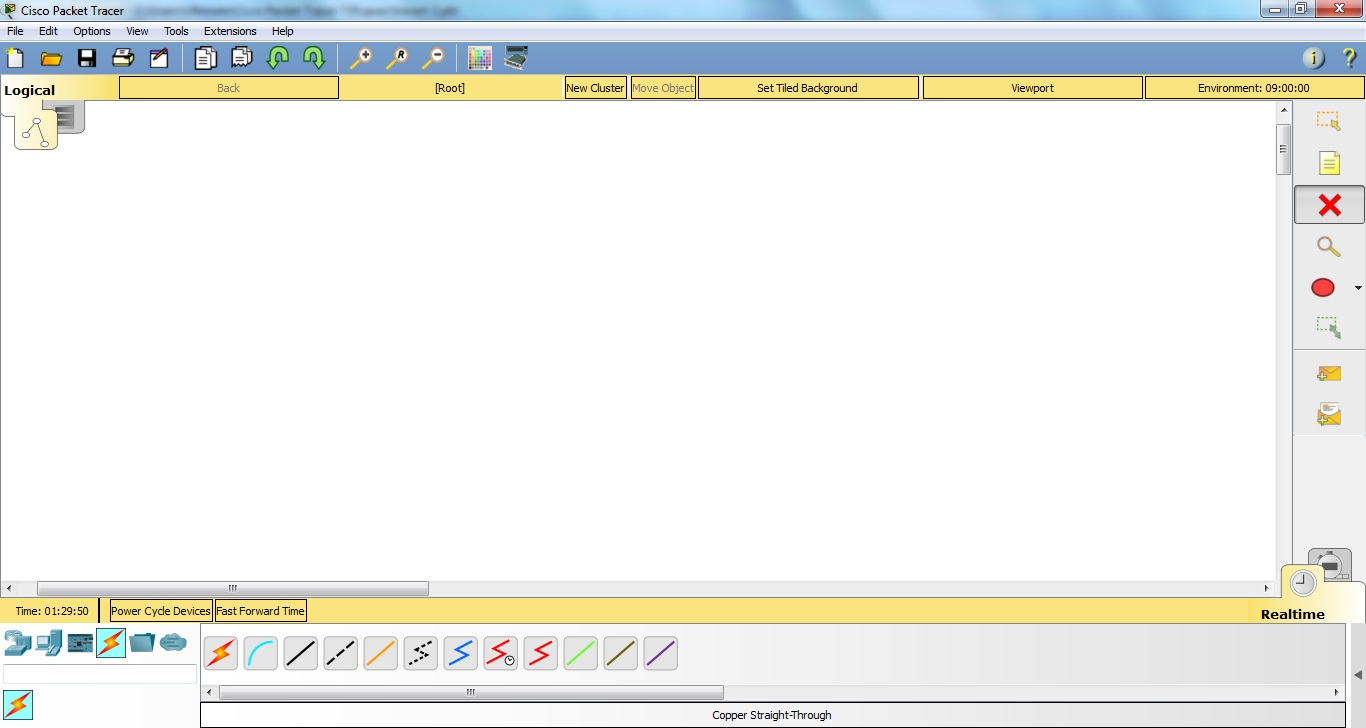The image size is (1366, 728).
Task: Save the network with floppy disk icon
Action: [87, 58]
